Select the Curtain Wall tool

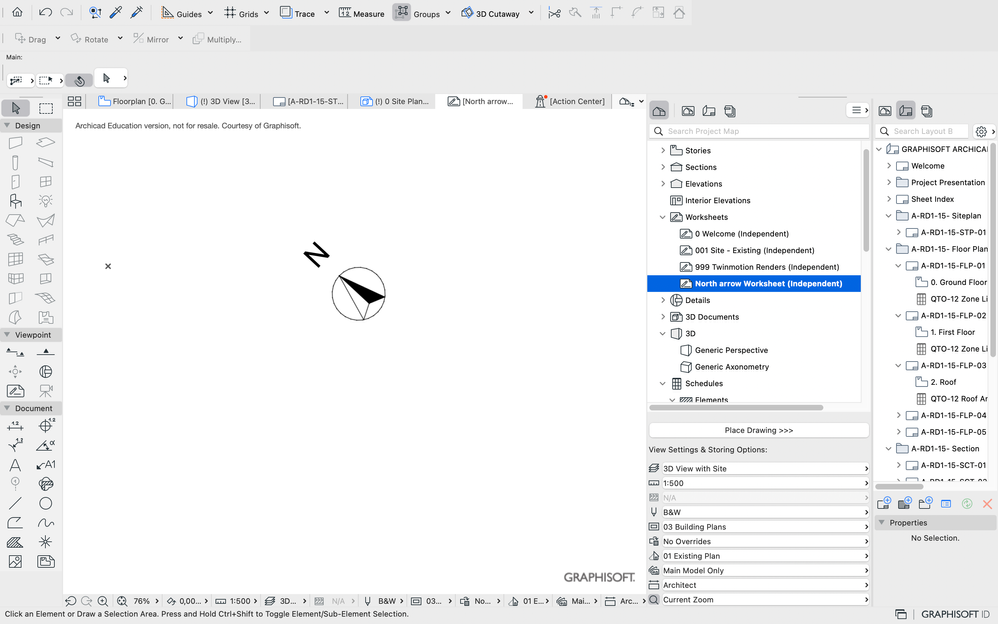click(15, 259)
